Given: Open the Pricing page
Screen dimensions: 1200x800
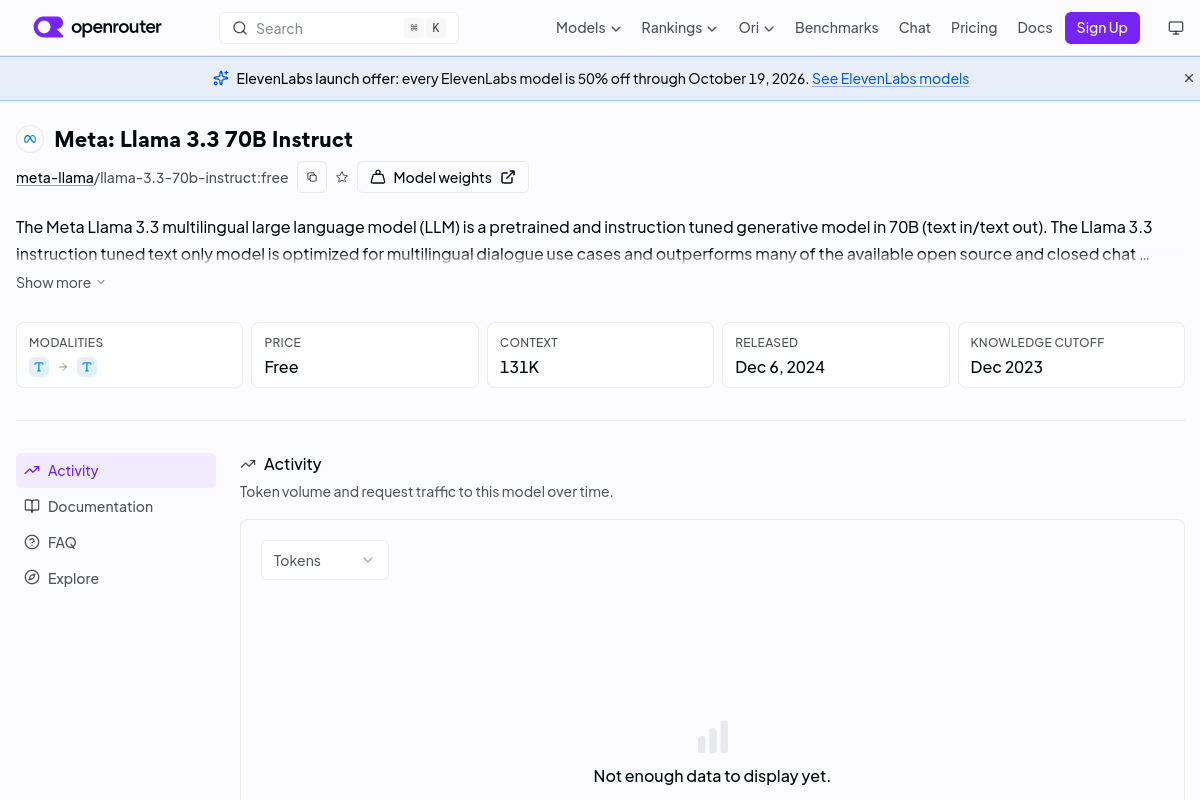Looking at the screenshot, I should point(974,28).
